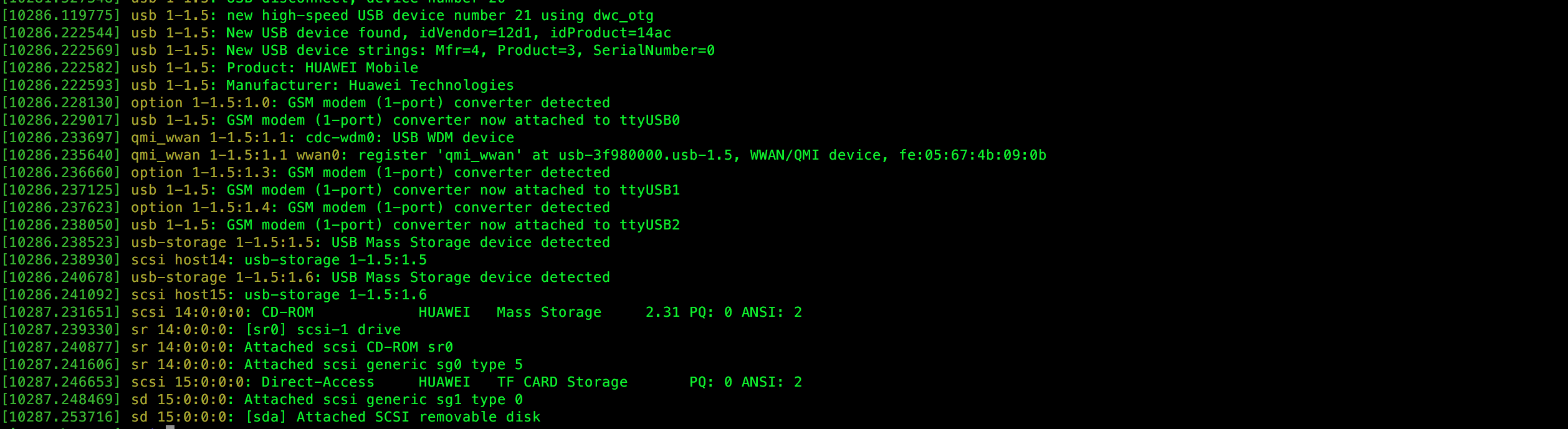Click the cdc-wdm0 USB WDM device text

point(410,137)
